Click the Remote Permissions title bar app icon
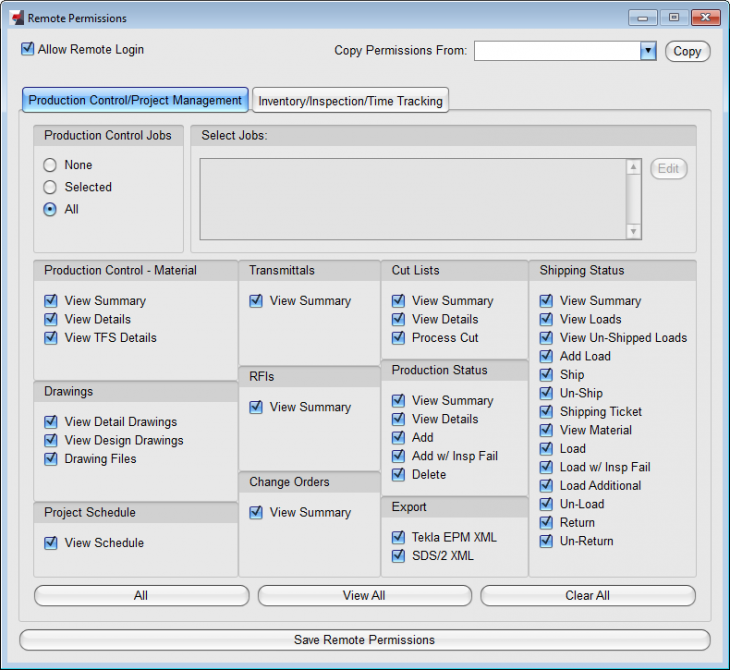Screen dimensions: 730x670 tap(15, 18)
